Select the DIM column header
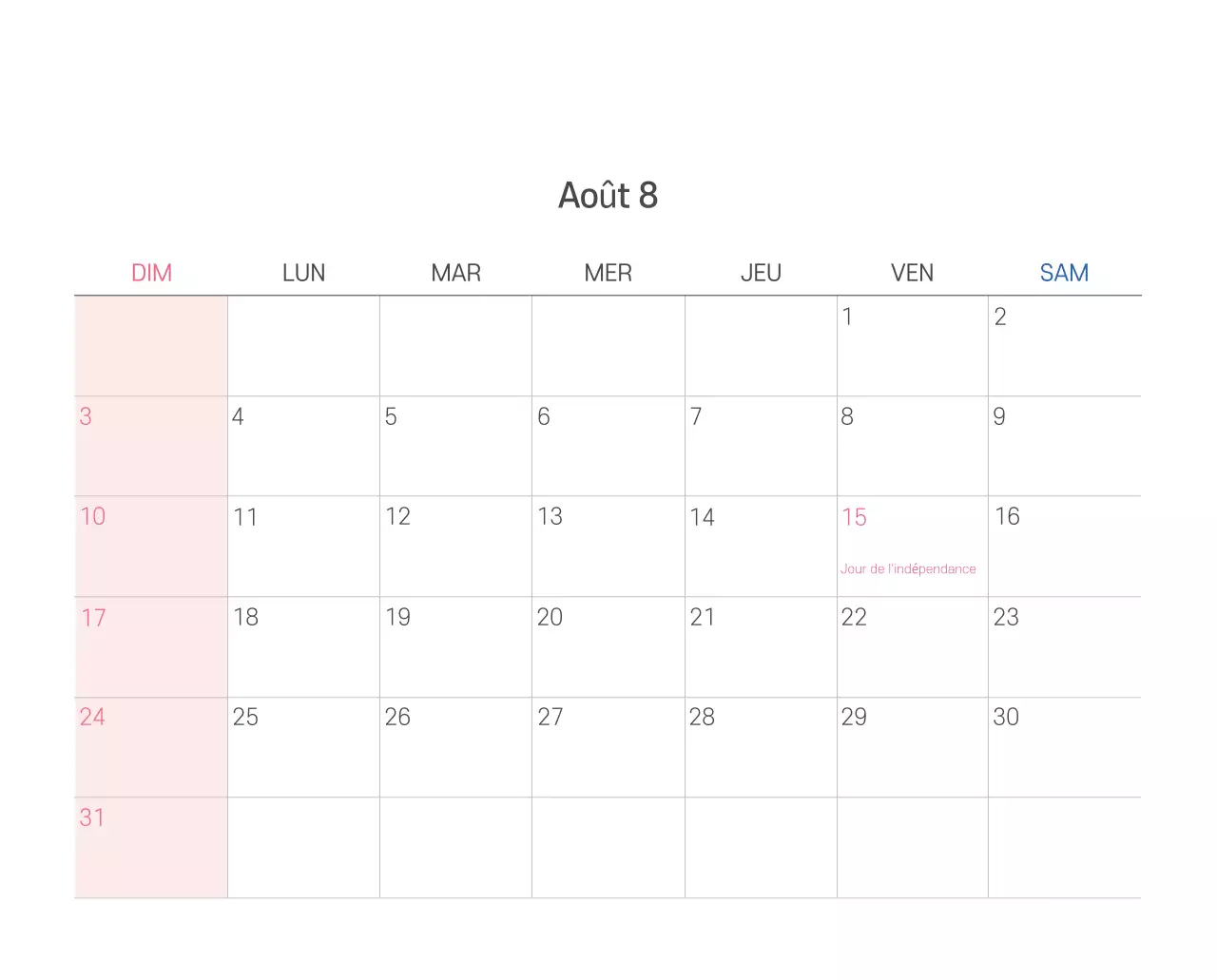This screenshot has height=980, width=1217. (x=151, y=273)
